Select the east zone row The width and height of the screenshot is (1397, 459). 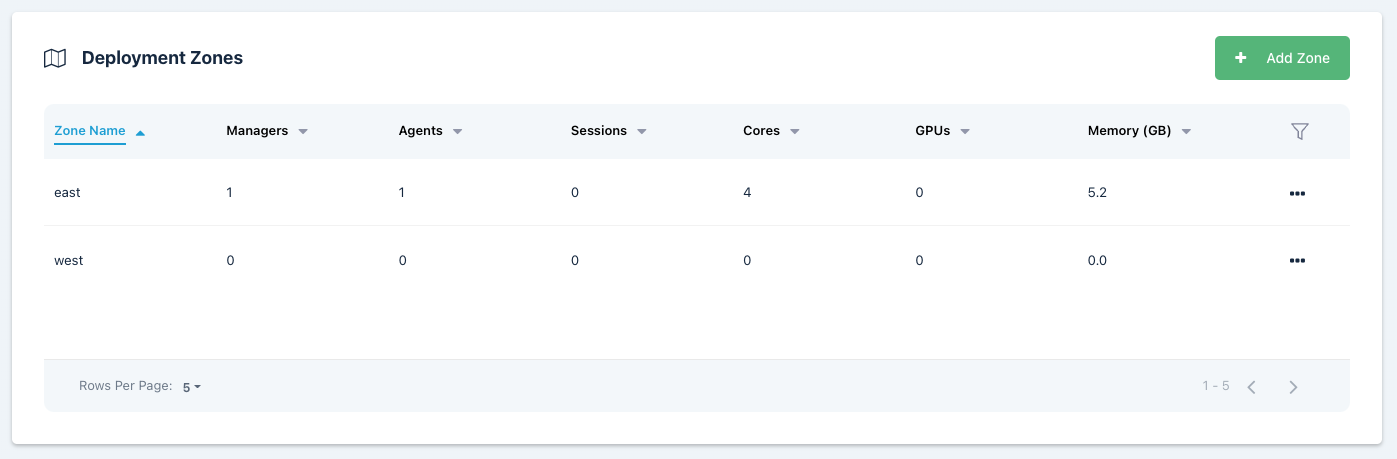pyautogui.click(x=67, y=193)
